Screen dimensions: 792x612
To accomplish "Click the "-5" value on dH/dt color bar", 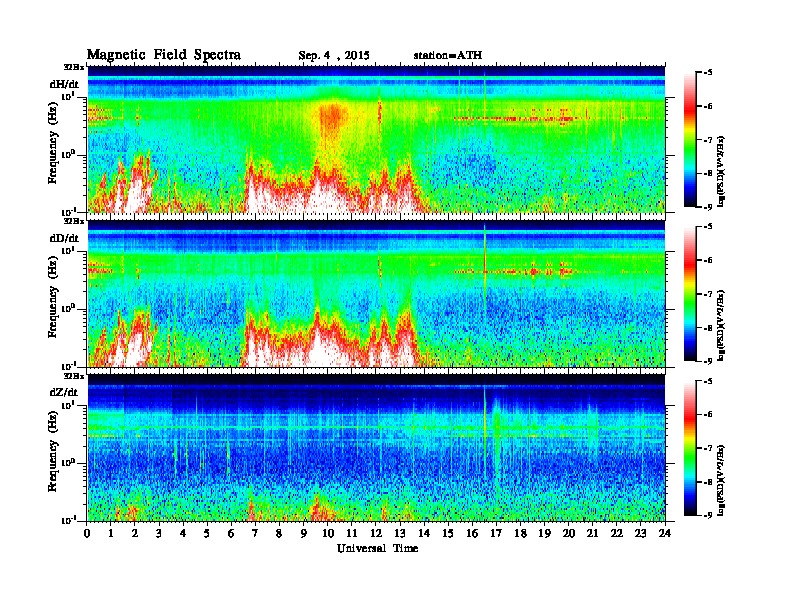I will click(x=708, y=73).
